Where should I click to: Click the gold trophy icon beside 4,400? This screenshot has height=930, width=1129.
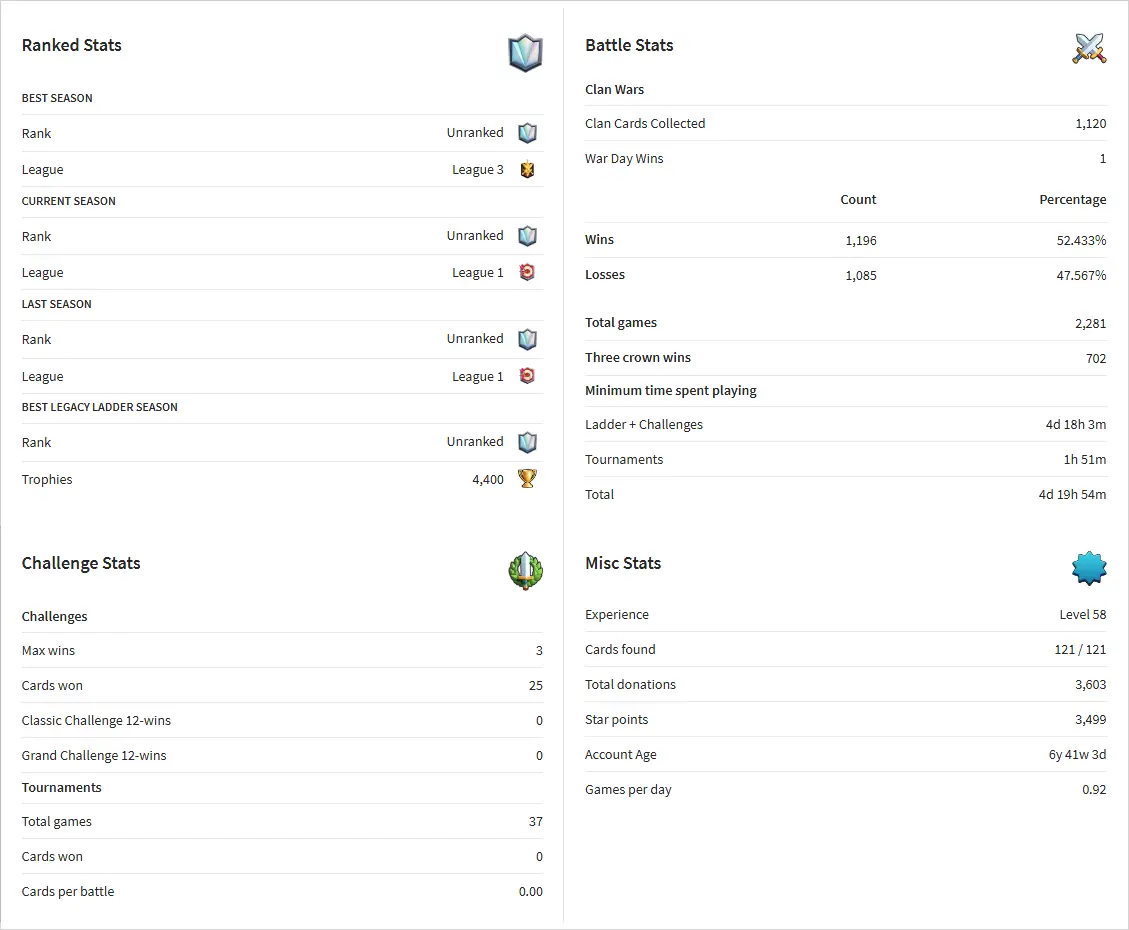pyautogui.click(x=527, y=479)
